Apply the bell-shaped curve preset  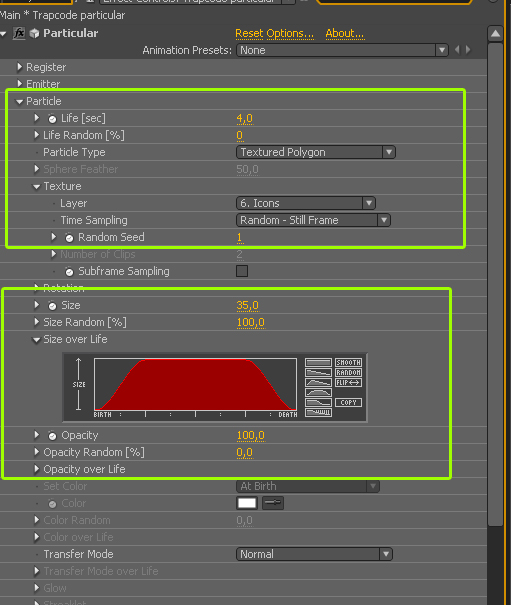coord(318,392)
